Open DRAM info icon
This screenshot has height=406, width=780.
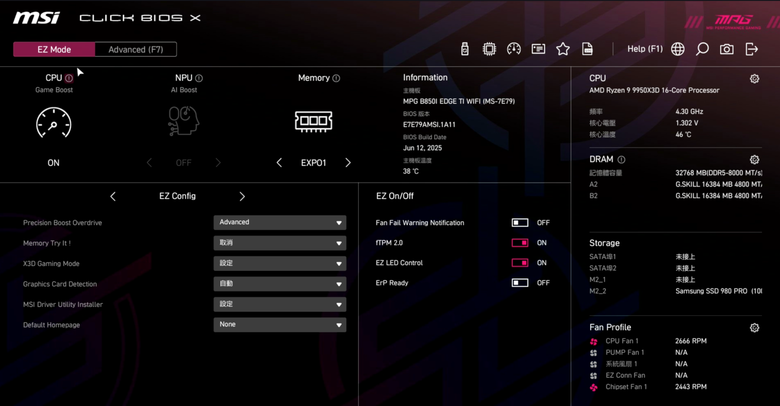click(x=621, y=160)
